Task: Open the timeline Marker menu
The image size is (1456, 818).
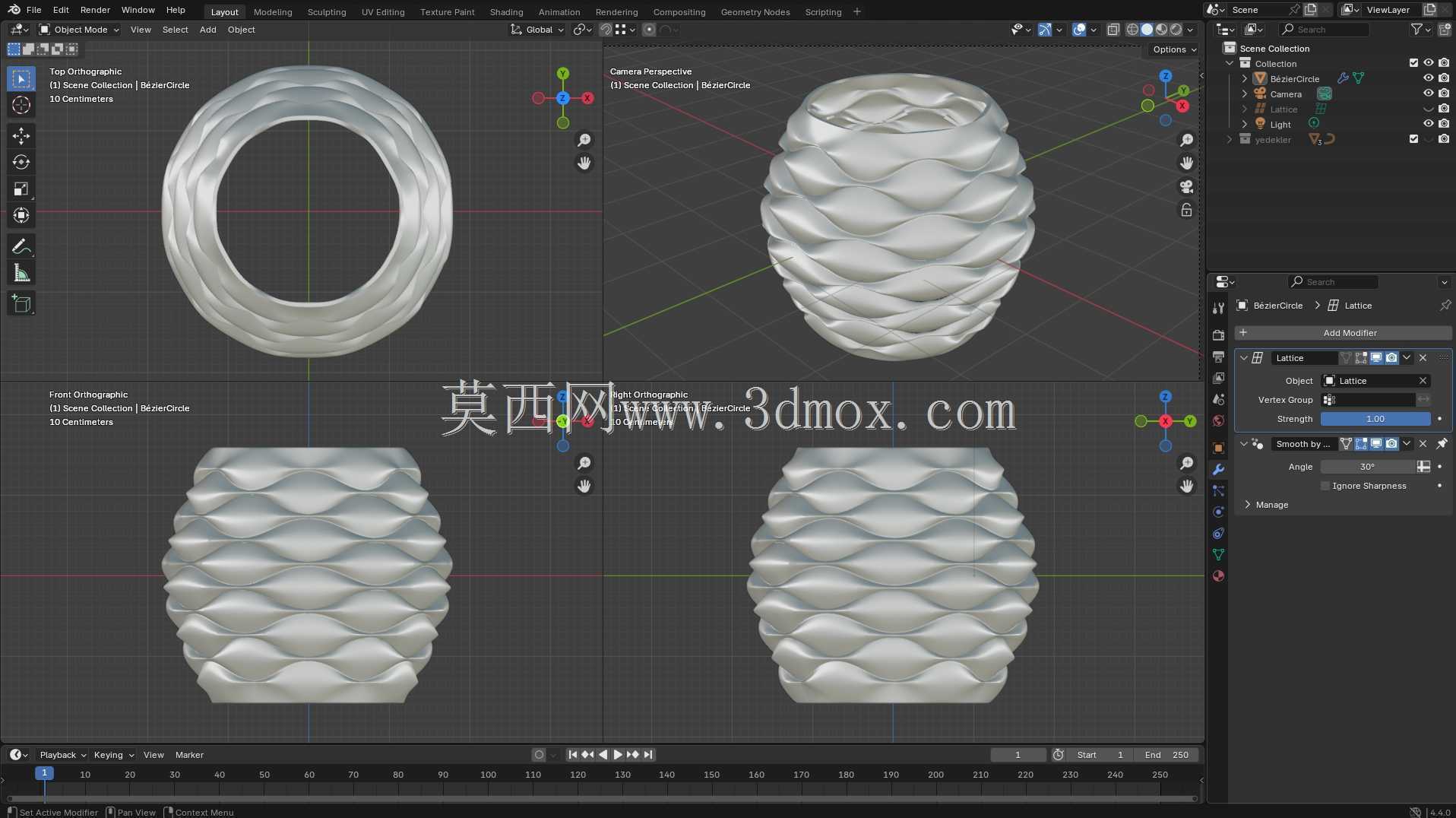Action: [189, 755]
